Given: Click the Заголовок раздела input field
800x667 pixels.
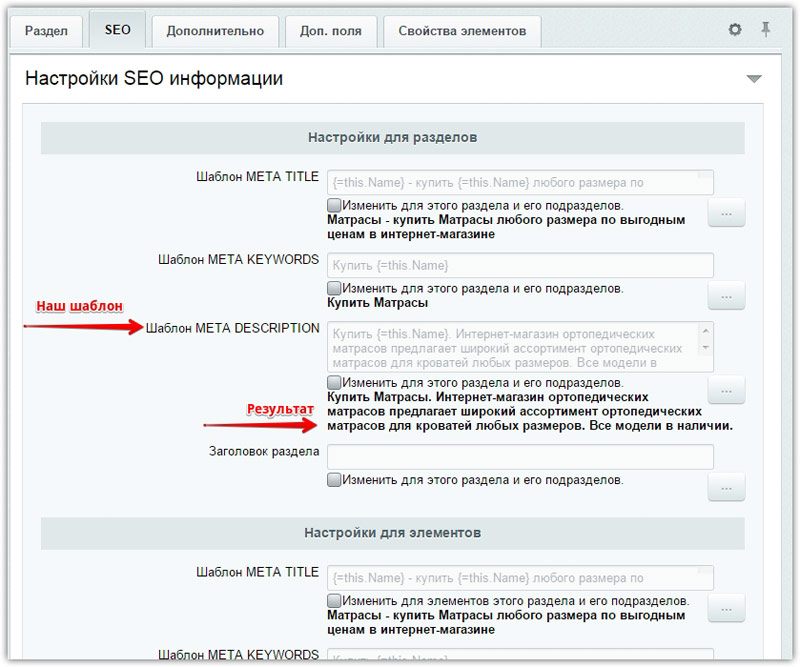Looking at the screenshot, I should (x=520, y=457).
